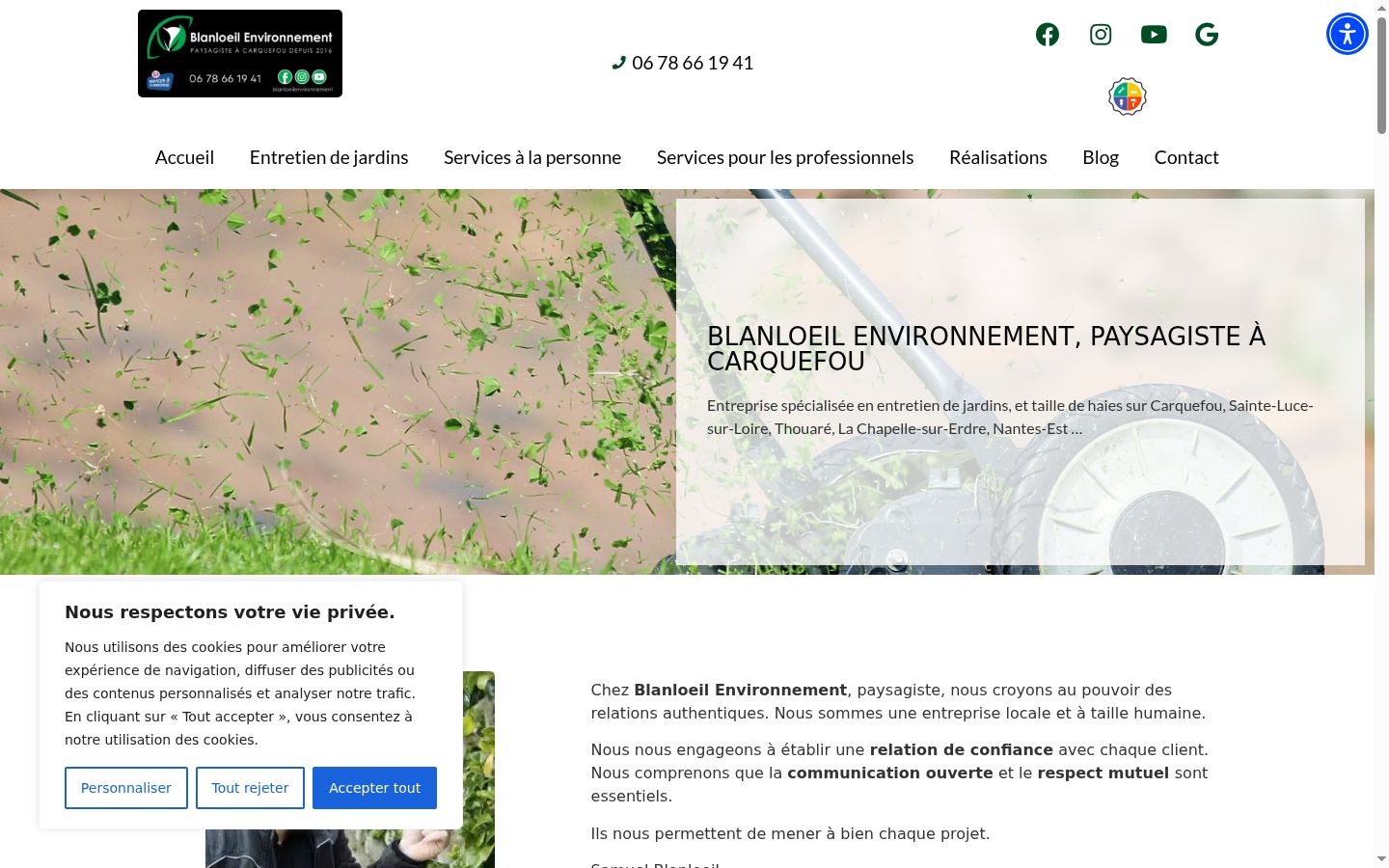
Task: Open Services à la personne menu
Action: click(532, 157)
